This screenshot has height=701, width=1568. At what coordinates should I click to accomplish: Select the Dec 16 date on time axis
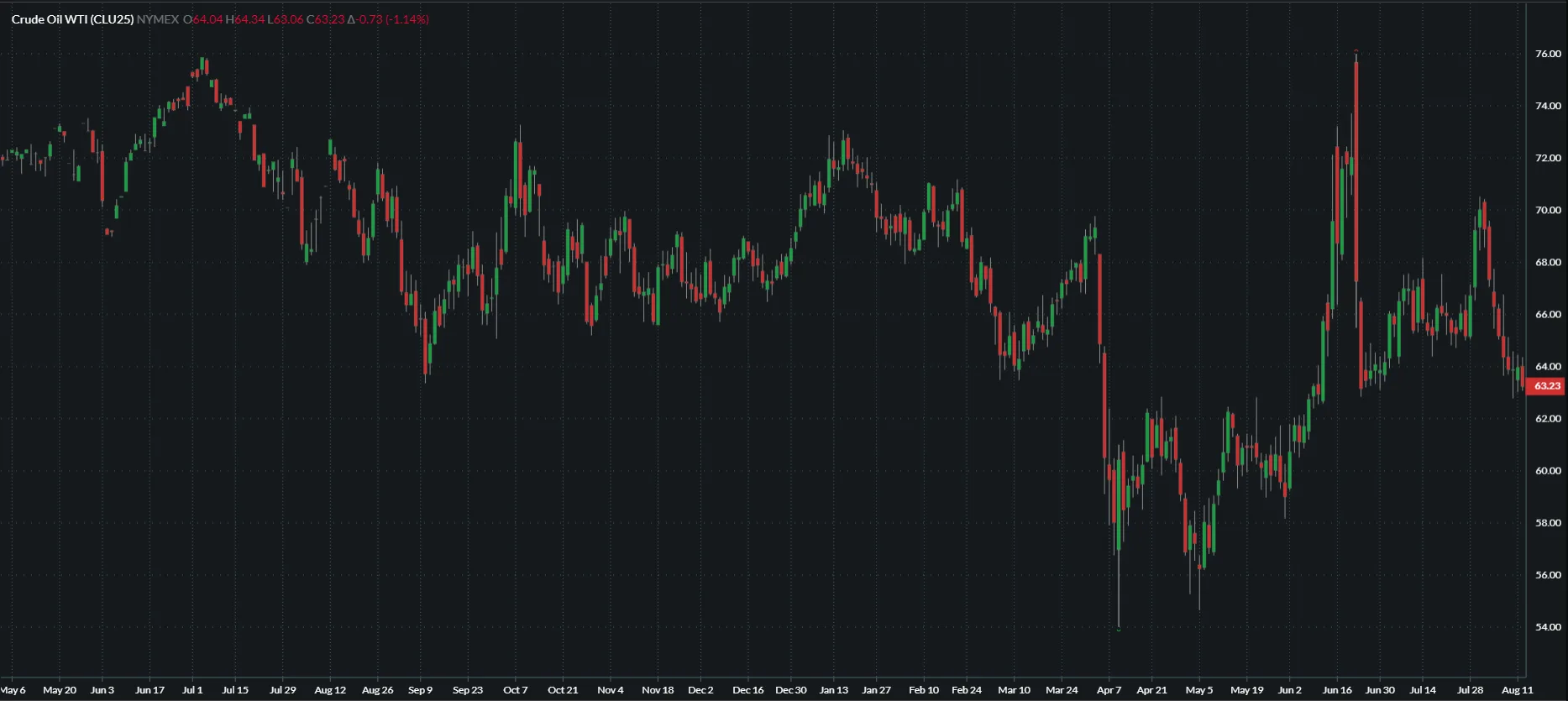click(747, 690)
